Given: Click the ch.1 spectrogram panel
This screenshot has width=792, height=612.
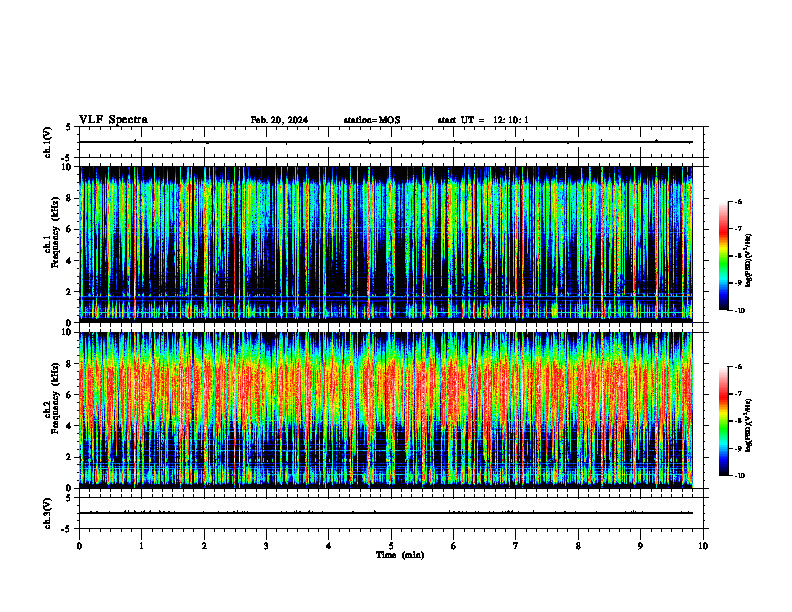Looking at the screenshot, I should pos(386,244).
